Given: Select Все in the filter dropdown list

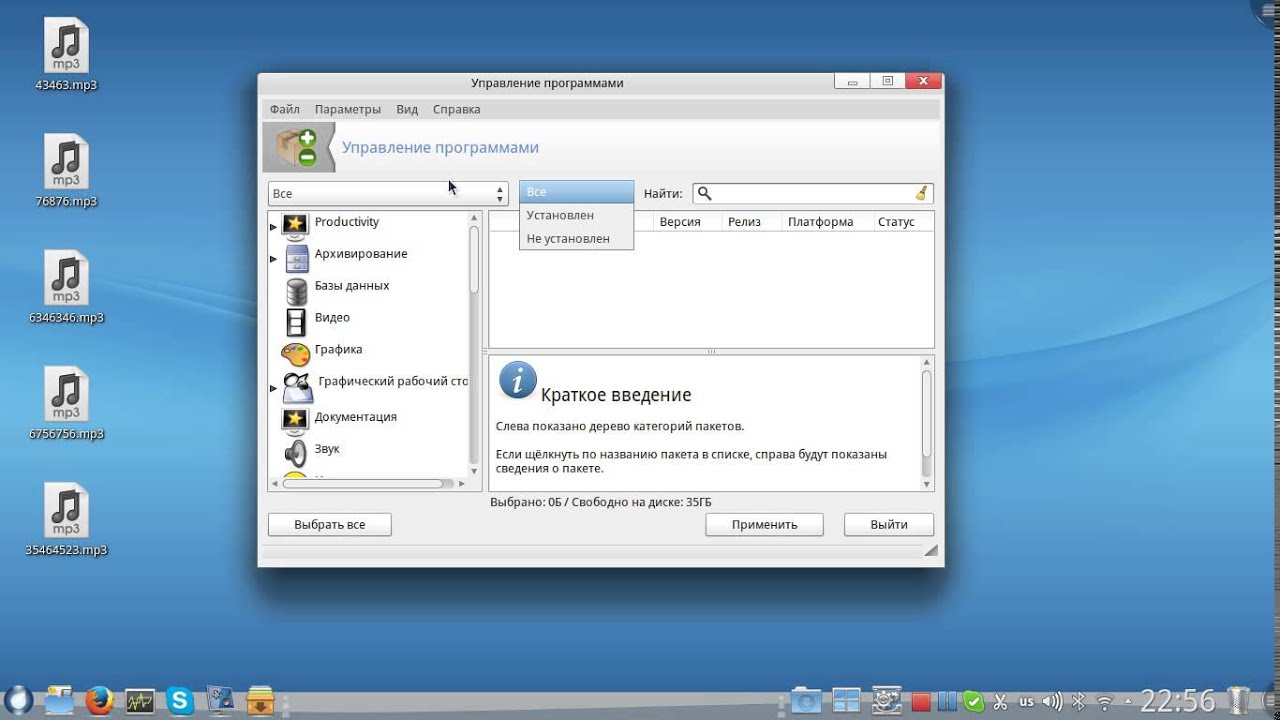Looking at the screenshot, I should pos(576,192).
